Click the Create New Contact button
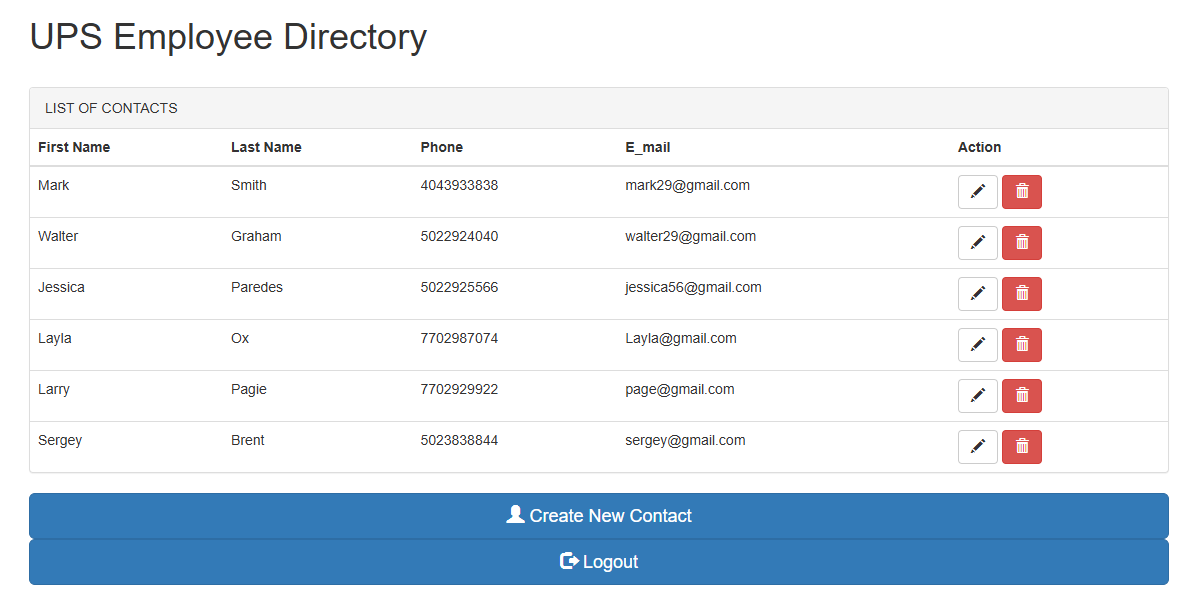 click(598, 516)
